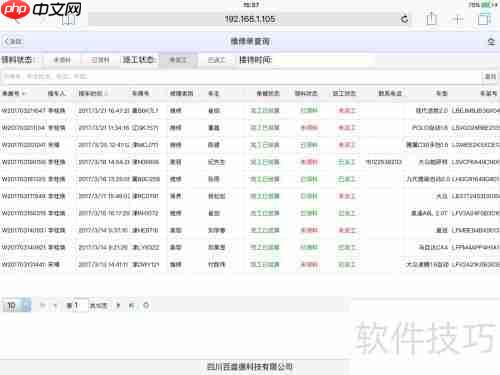Viewport: 500px width, 375px height.
Task: Select the 维修类别 column header
Action: click(181, 93)
